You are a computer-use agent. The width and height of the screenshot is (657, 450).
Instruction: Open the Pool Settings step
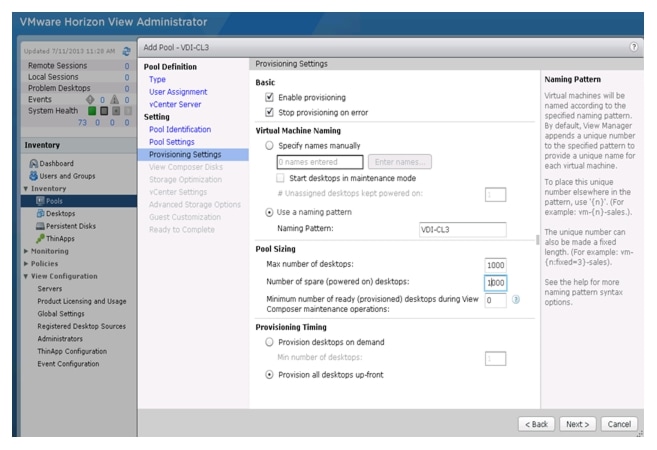[x=172, y=142]
